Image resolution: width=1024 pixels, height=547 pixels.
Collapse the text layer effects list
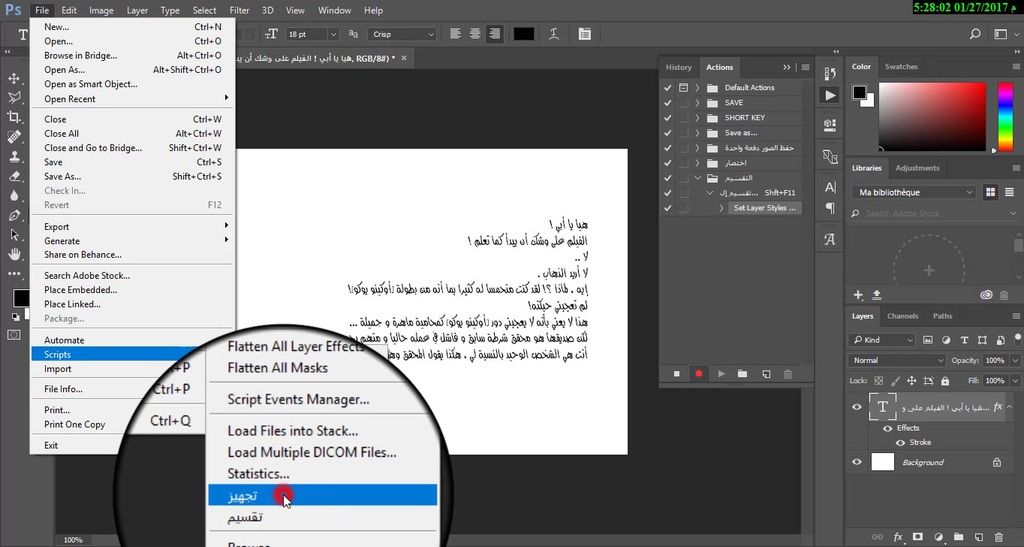pyautogui.click(x=1010, y=407)
